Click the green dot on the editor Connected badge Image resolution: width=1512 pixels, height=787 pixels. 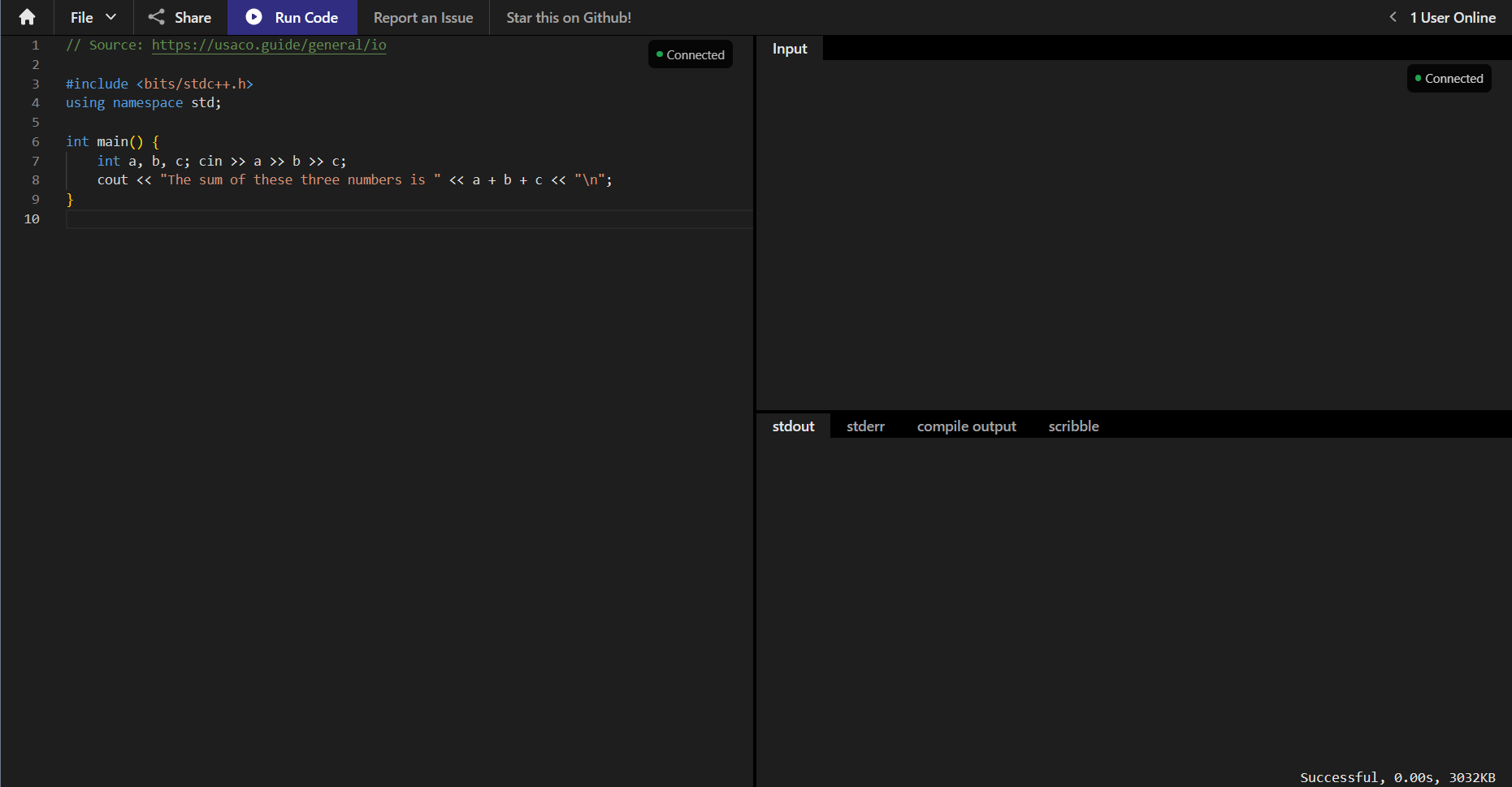coord(660,54)
